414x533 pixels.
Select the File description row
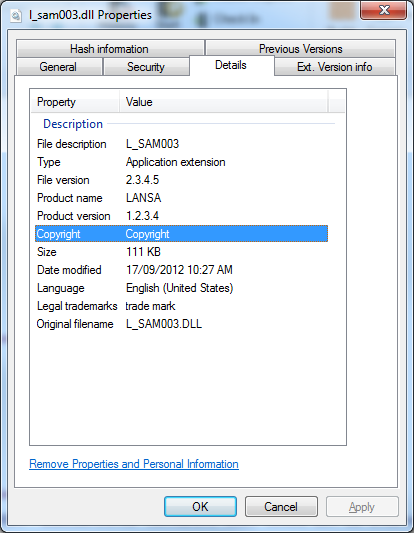click(x=182, y=144)
